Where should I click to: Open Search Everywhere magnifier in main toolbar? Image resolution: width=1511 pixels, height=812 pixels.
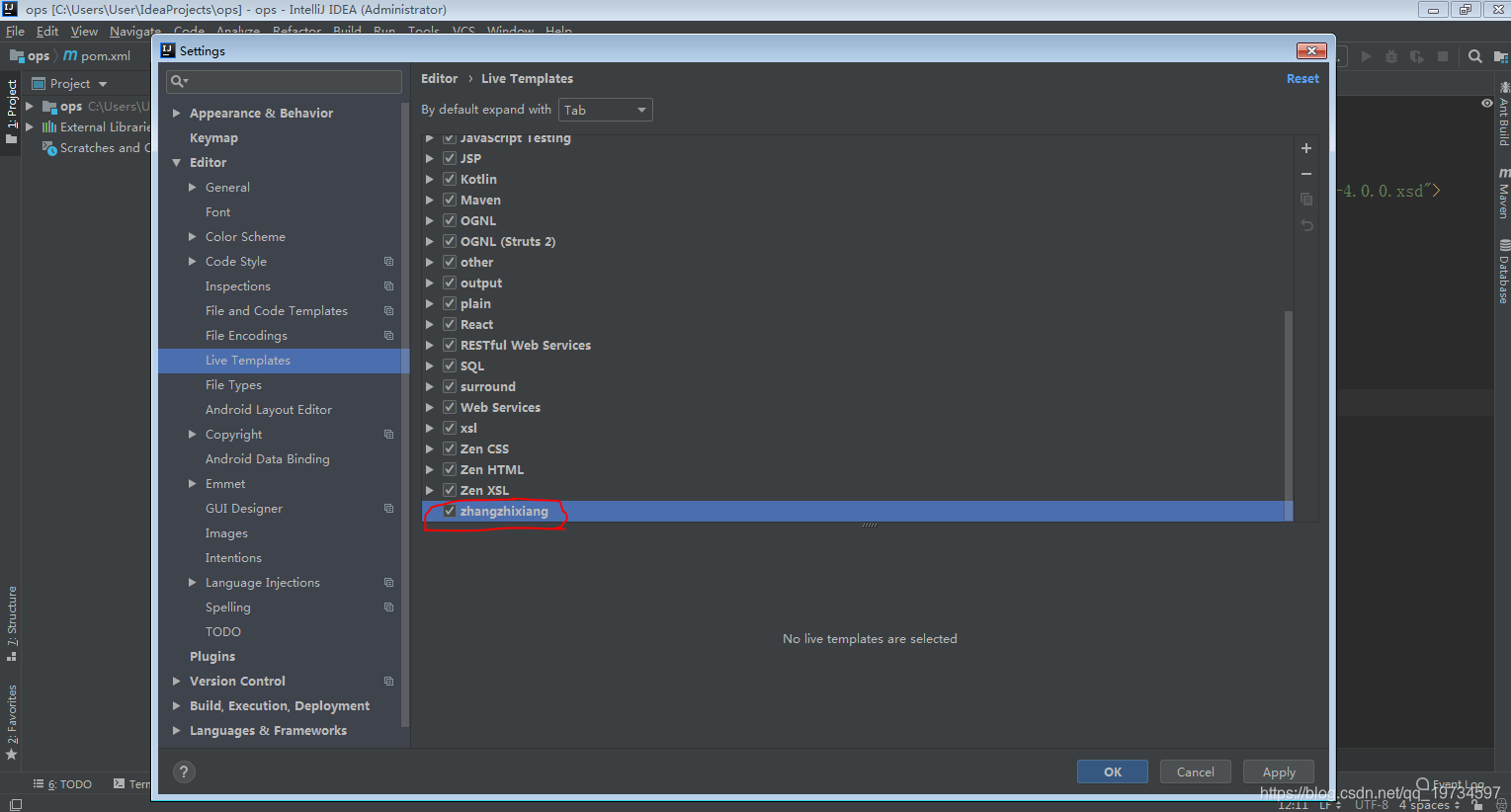pos(1475,56)
